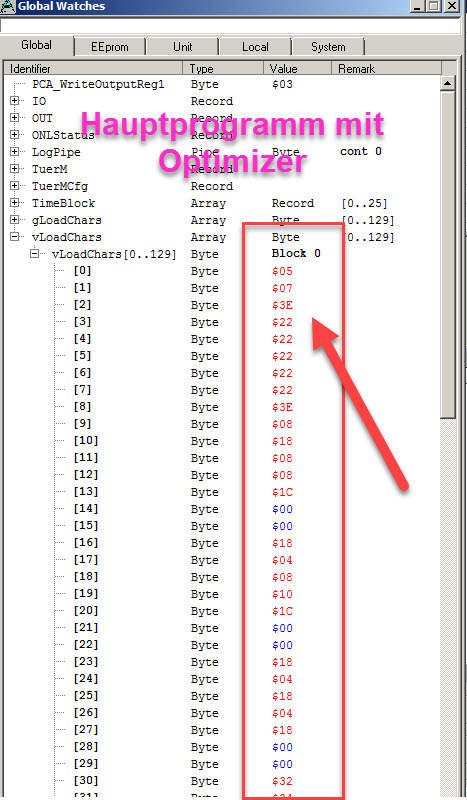Click the scrollbar up arrow
Viewport: 467px width, 800px height.
tap(448, 83)
